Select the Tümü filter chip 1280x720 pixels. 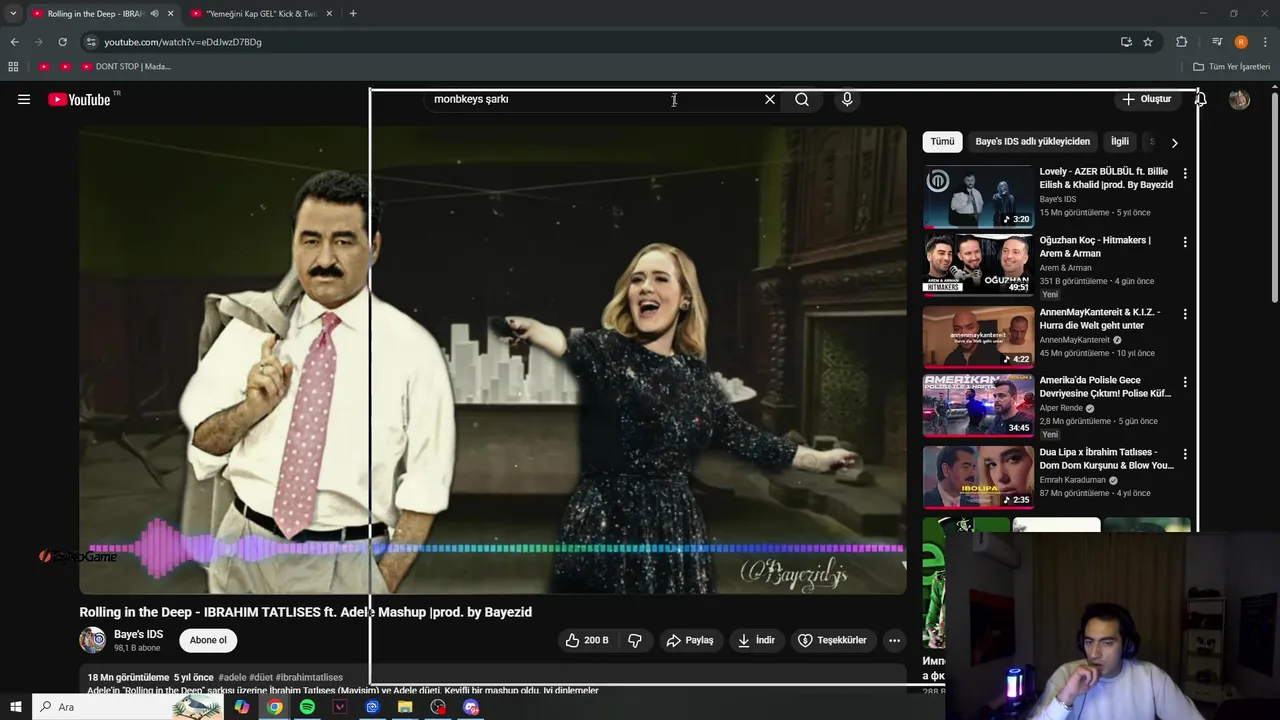[x=942, y=142]
